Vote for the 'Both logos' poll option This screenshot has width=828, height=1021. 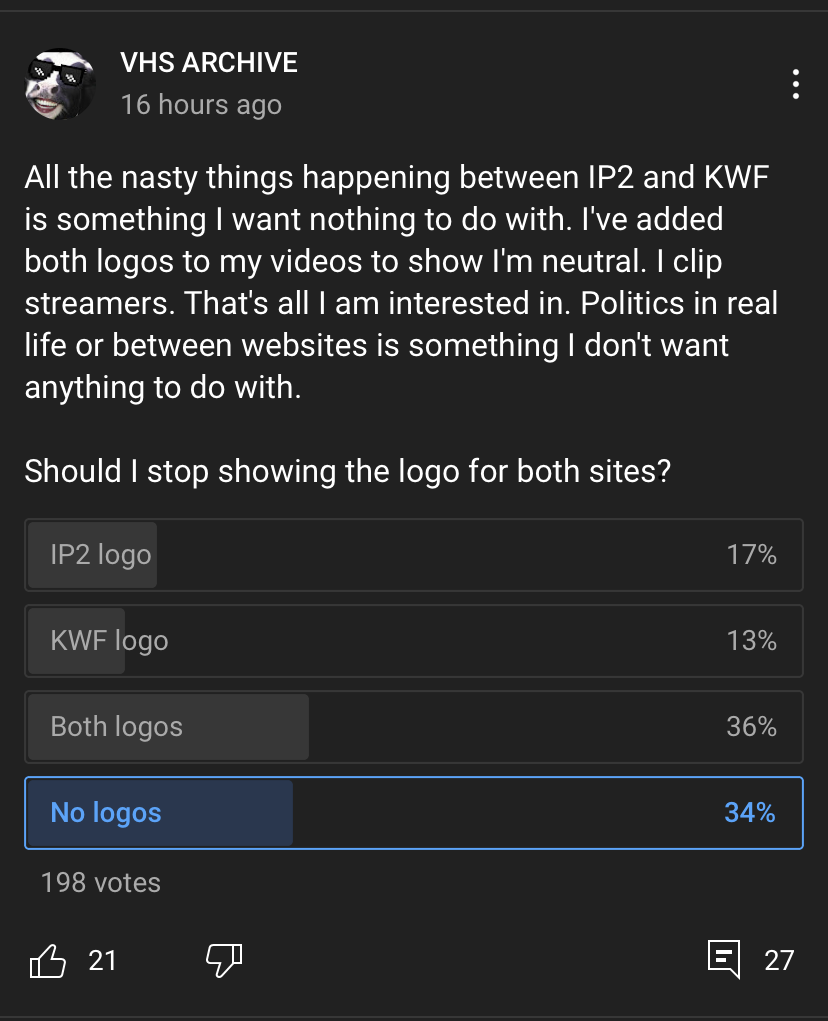(414, 727)
